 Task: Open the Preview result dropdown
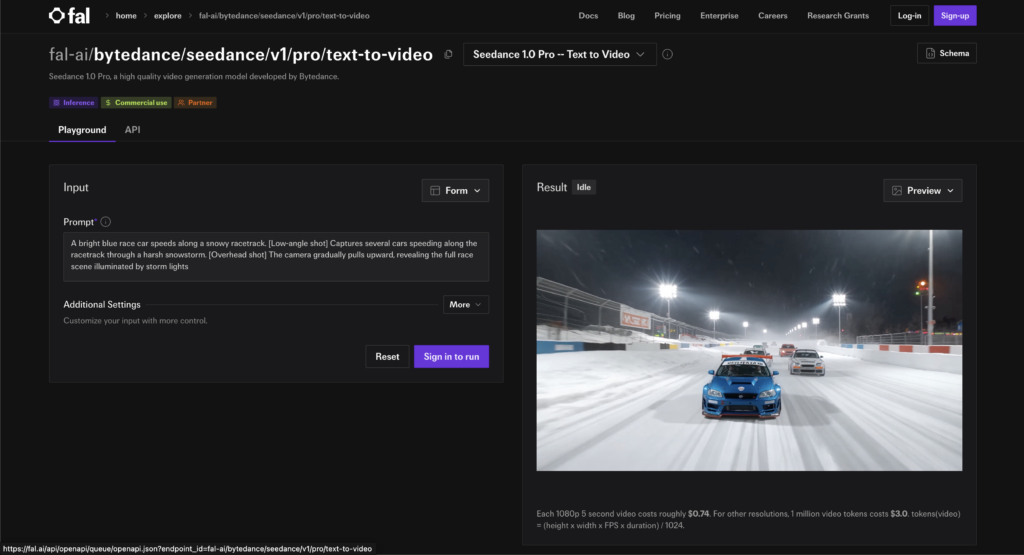(x=922, y=191)
